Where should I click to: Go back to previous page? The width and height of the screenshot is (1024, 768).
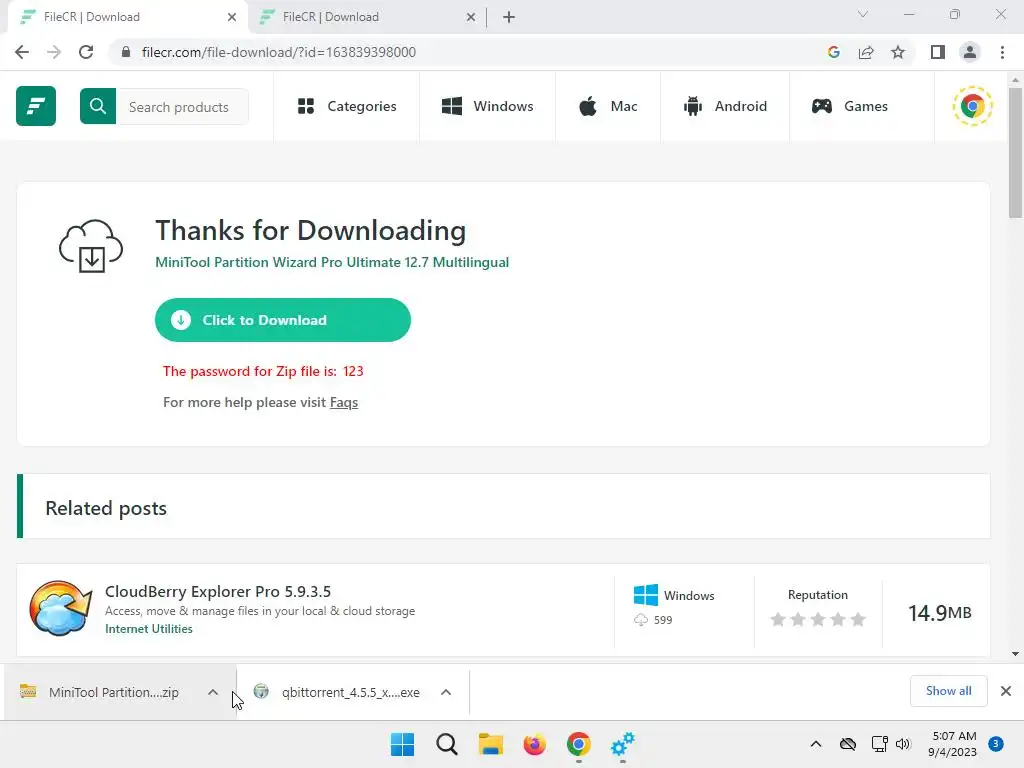22,52
